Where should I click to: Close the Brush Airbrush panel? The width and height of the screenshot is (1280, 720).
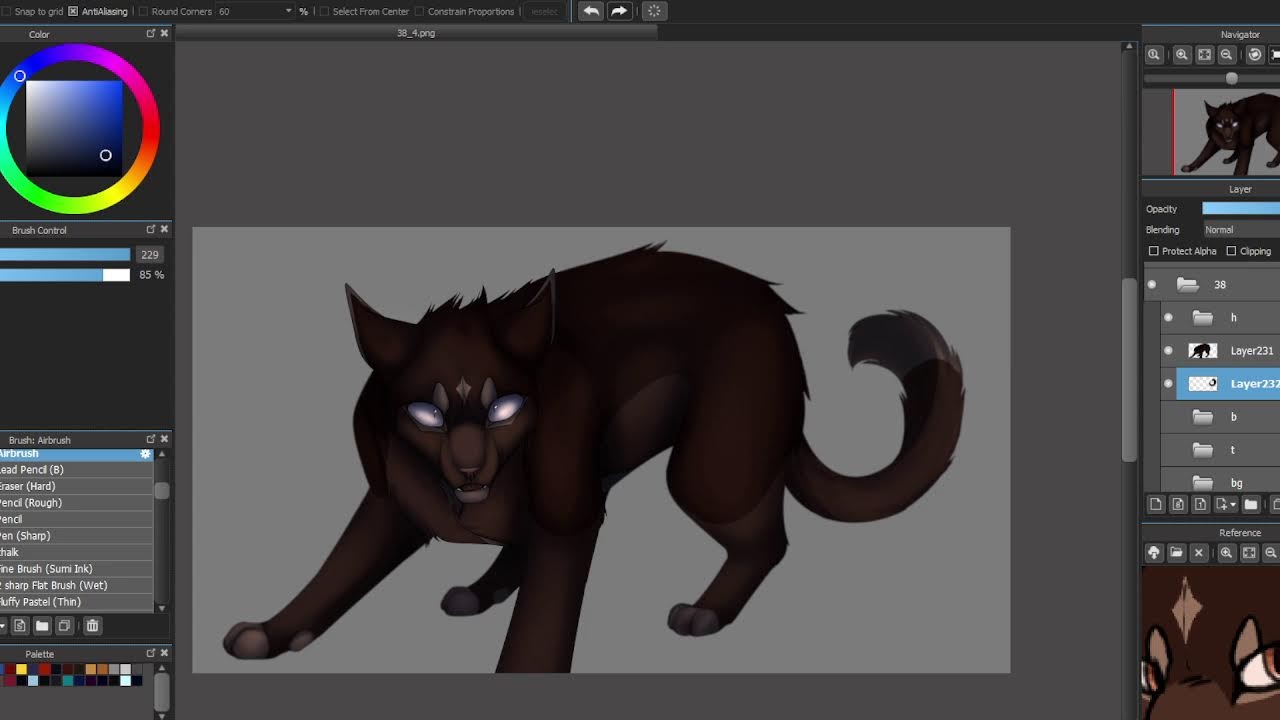[x=165, y=439]
